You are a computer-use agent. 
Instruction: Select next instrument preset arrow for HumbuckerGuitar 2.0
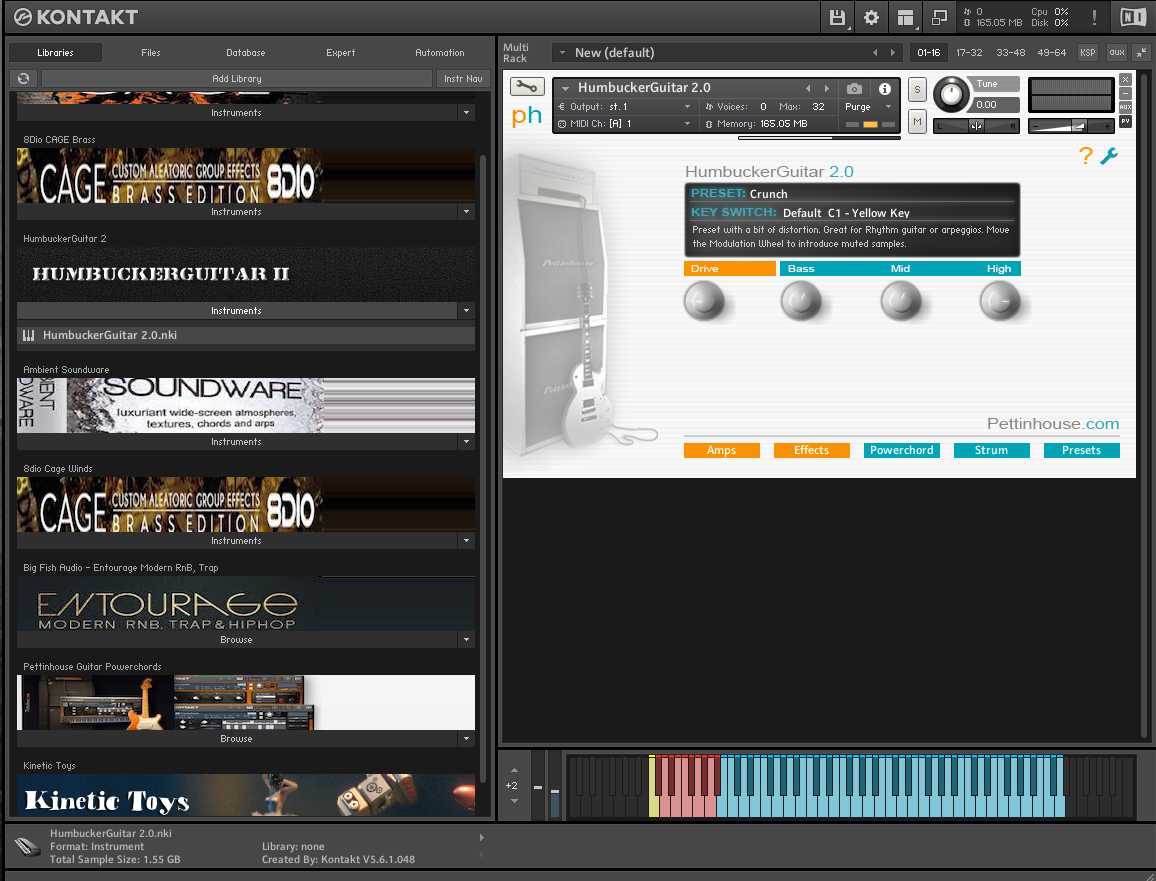pos(826,88)
